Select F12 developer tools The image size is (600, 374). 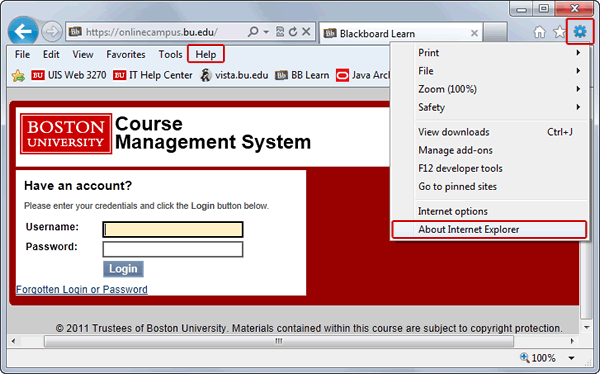[x=489, y=168]
